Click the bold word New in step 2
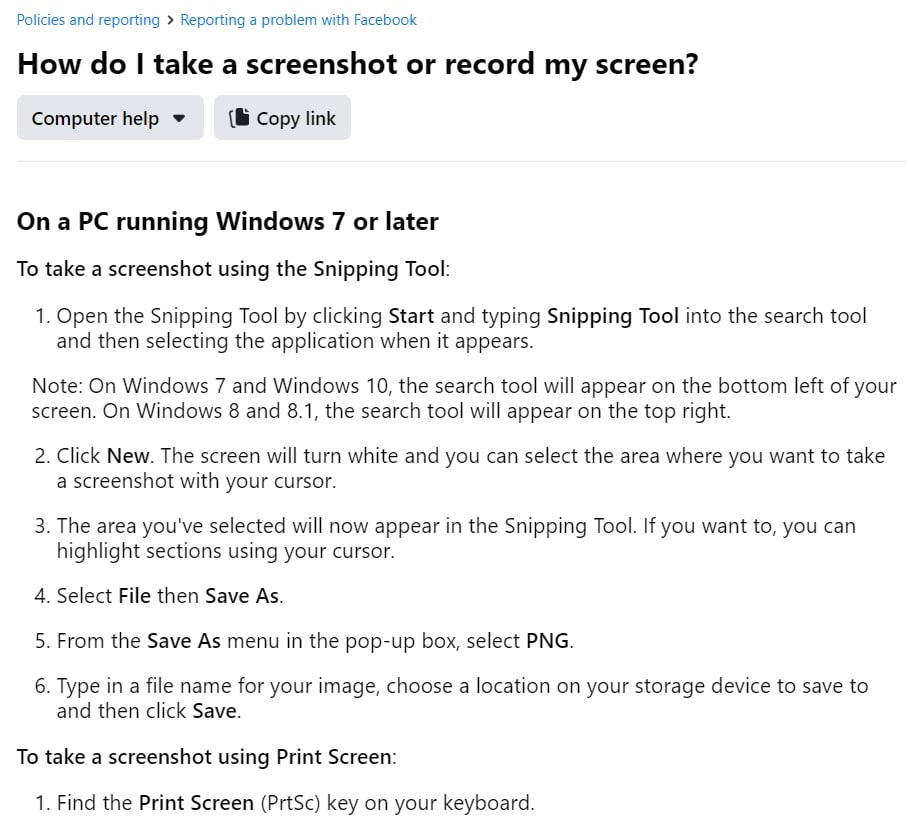 [128, 456]
